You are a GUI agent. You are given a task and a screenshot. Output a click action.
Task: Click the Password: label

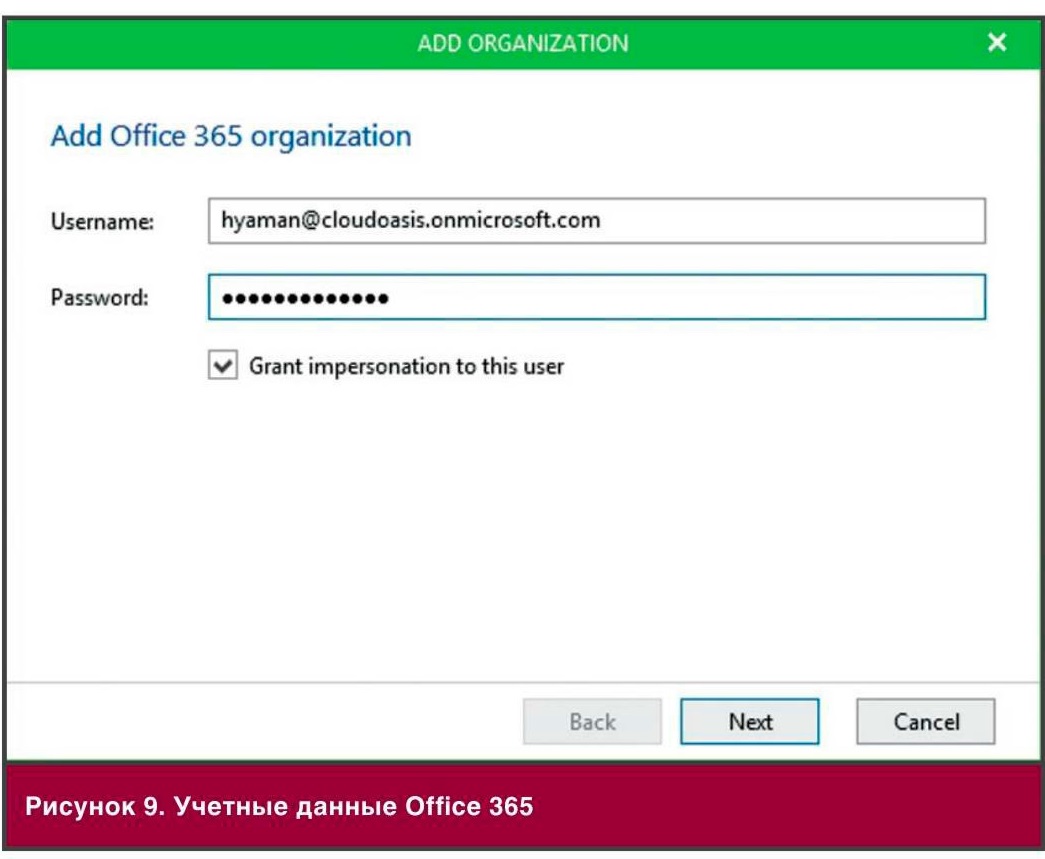pyautogui.click(x=100, y=297)
